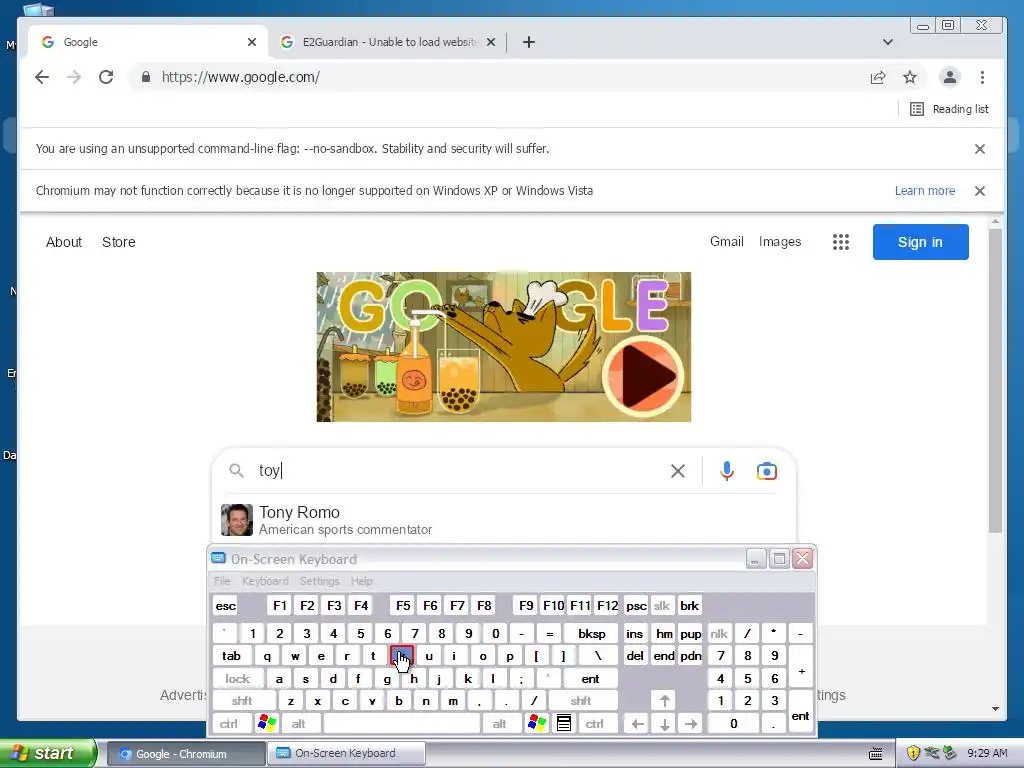
Task: Bookmark this page with the star icon
Action: [910, 78]
